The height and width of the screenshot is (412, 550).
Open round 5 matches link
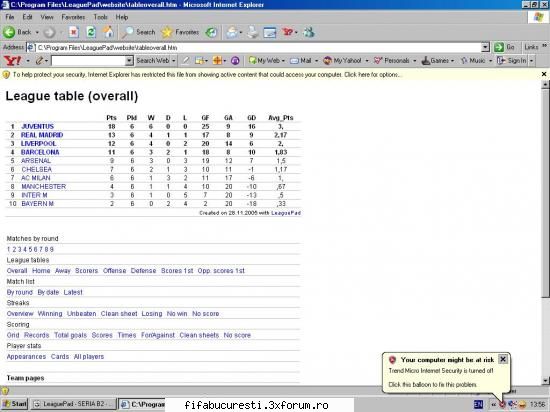coord(30,249)
